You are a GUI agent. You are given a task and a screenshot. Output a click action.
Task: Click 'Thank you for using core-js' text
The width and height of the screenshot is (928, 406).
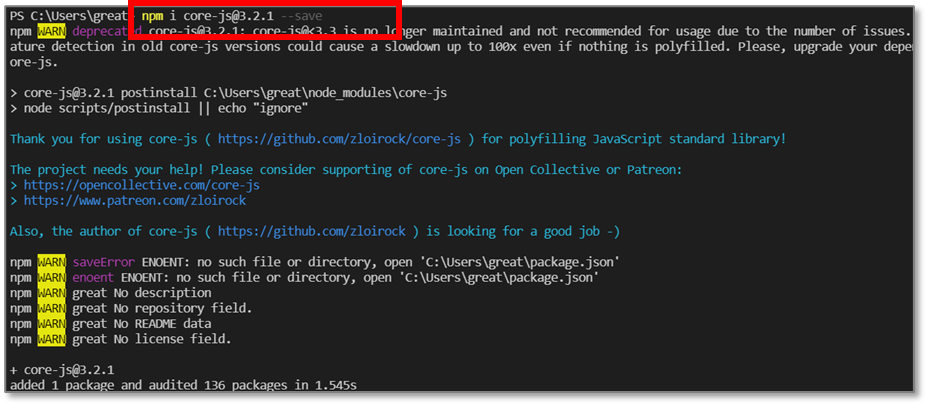pyautogui.click(x=104, y=139)
